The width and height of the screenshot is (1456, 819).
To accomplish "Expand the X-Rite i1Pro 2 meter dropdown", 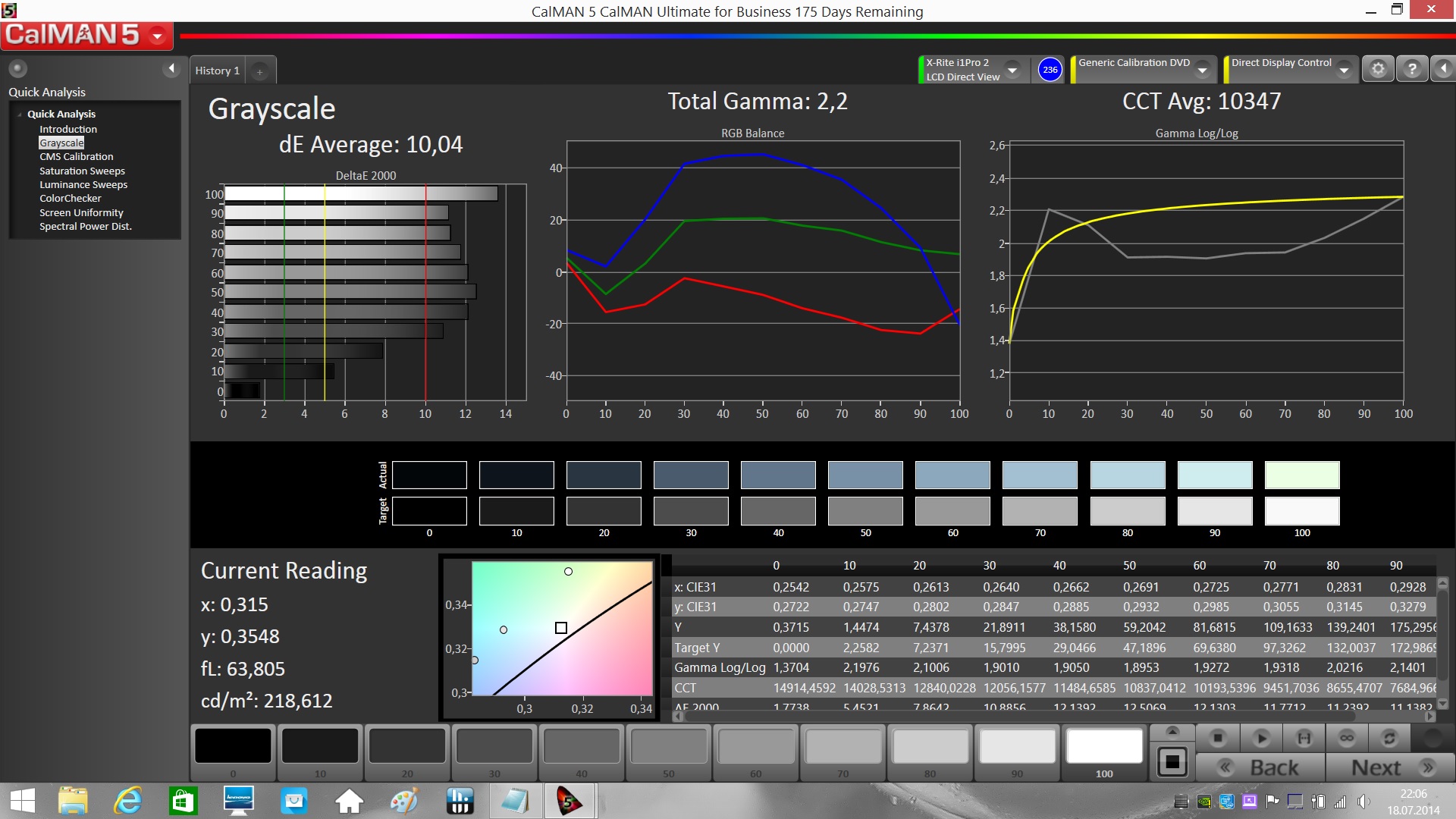I will coord(1012,70).
